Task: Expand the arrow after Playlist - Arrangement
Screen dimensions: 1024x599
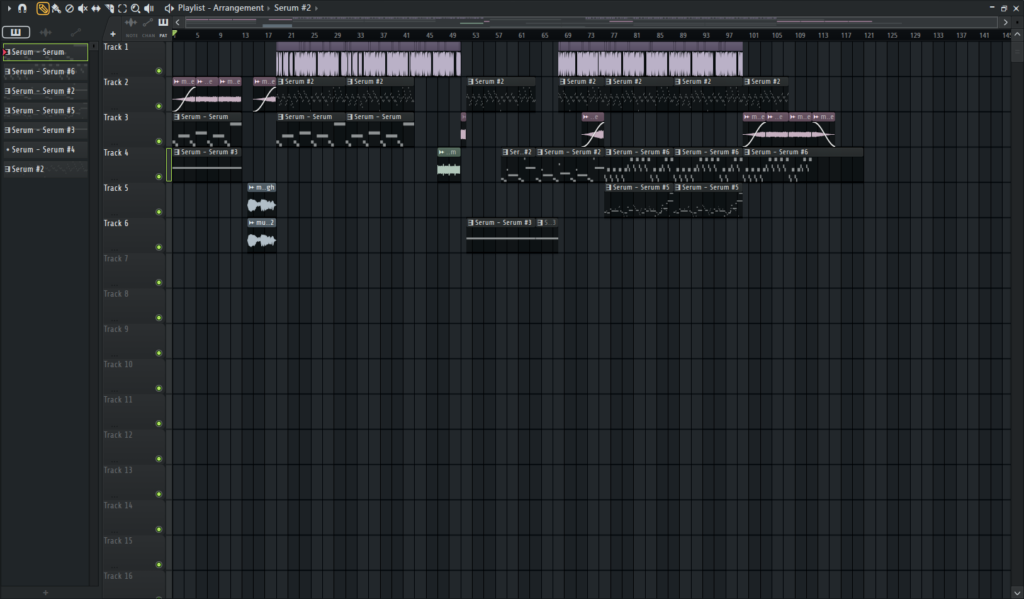Action: (269, 8)
